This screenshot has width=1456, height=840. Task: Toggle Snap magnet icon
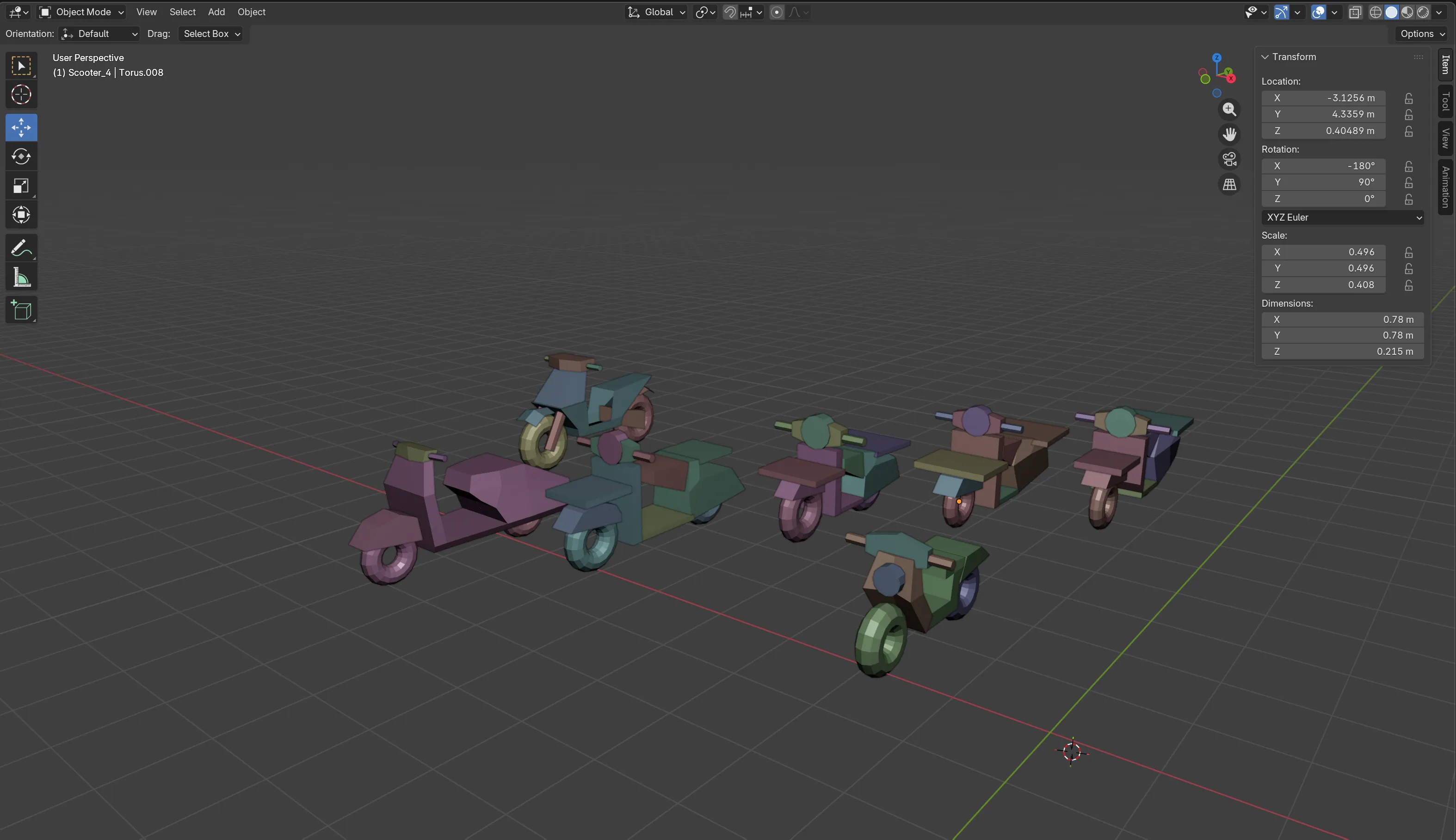730,12
